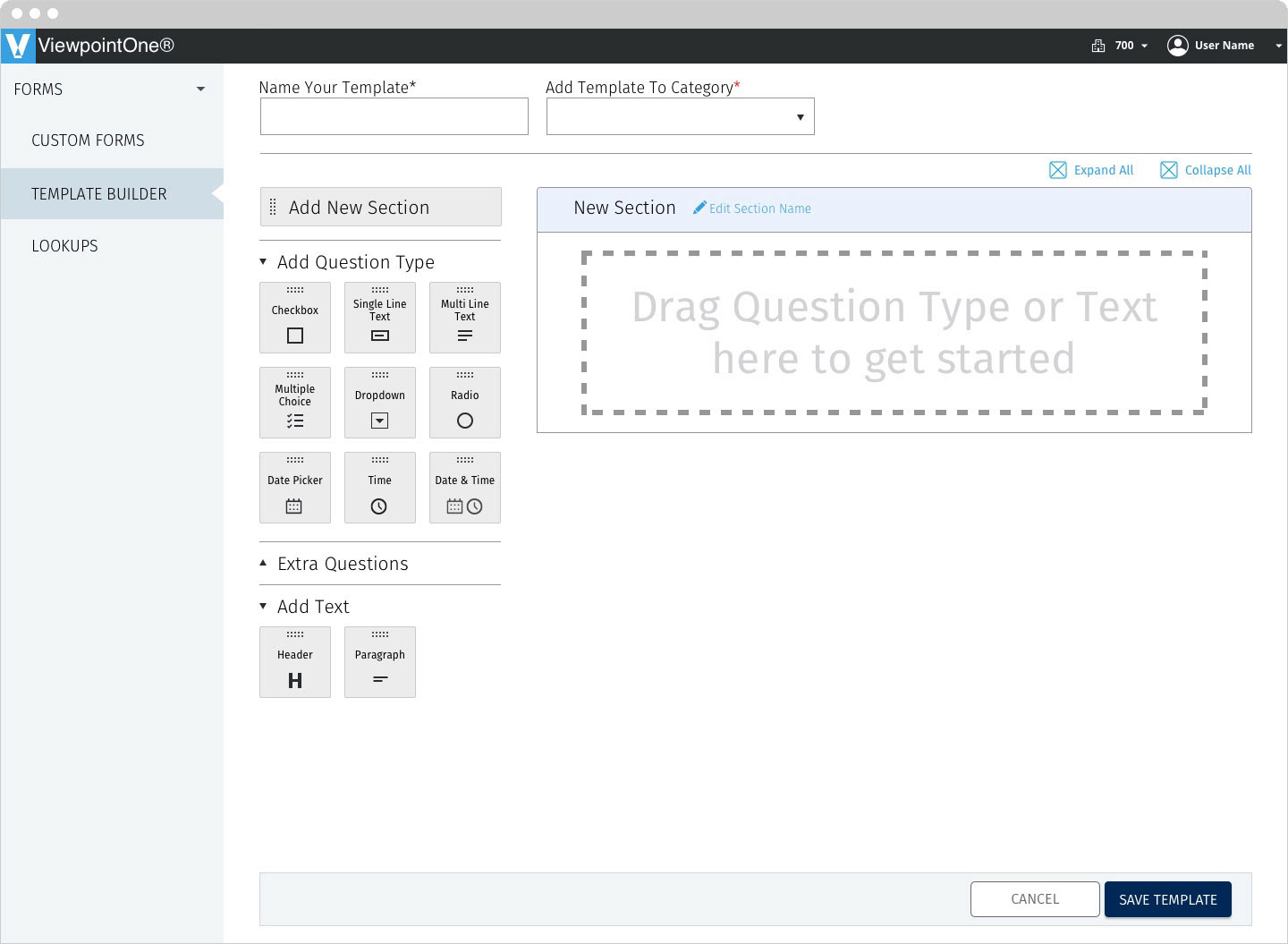Click the FORMS sidebar heading

coord(38,89)
